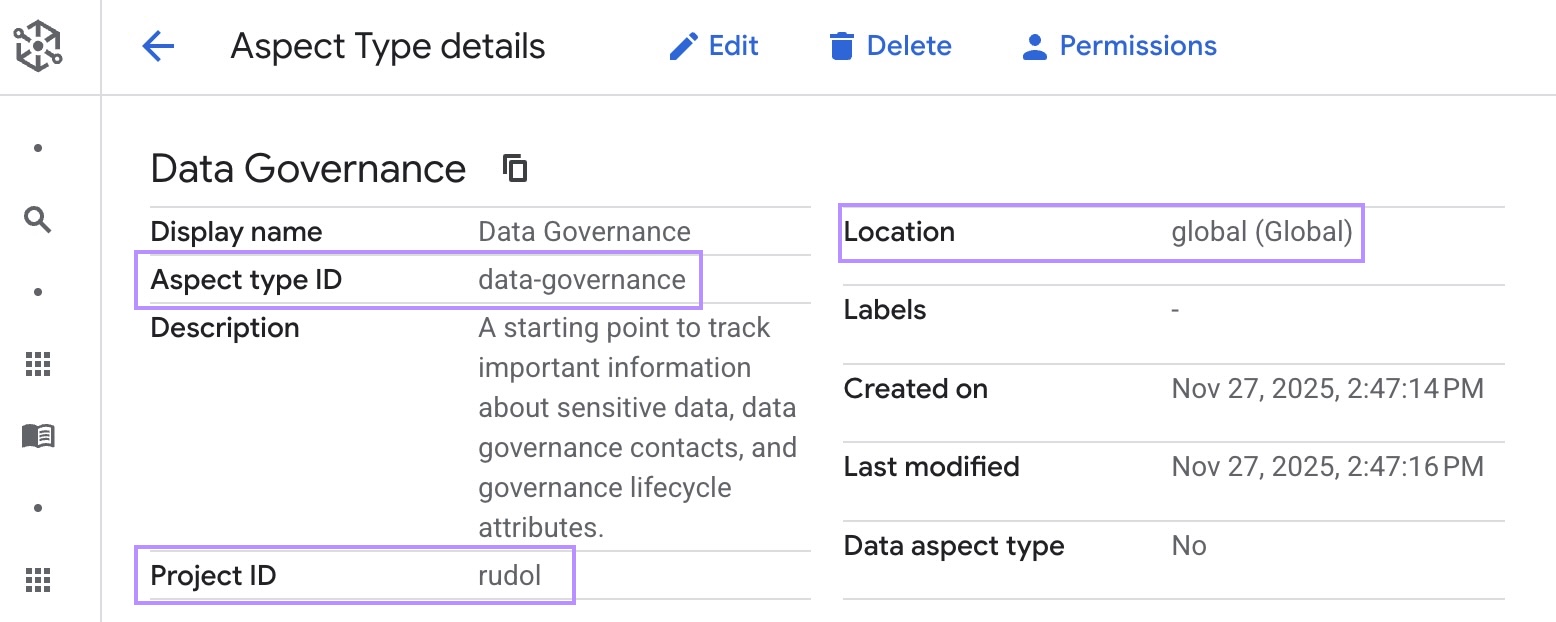Viewport: 1556px width, 622px height.
Task: Click the trash can icon for Delete
Action: pyautogui.click(x=842, y=47)
